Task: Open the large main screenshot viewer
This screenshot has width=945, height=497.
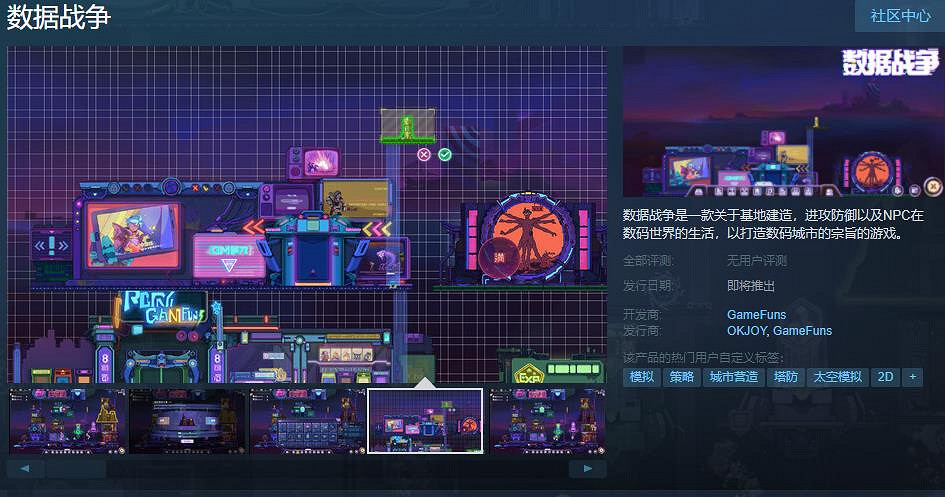Action: click(307, 214)
